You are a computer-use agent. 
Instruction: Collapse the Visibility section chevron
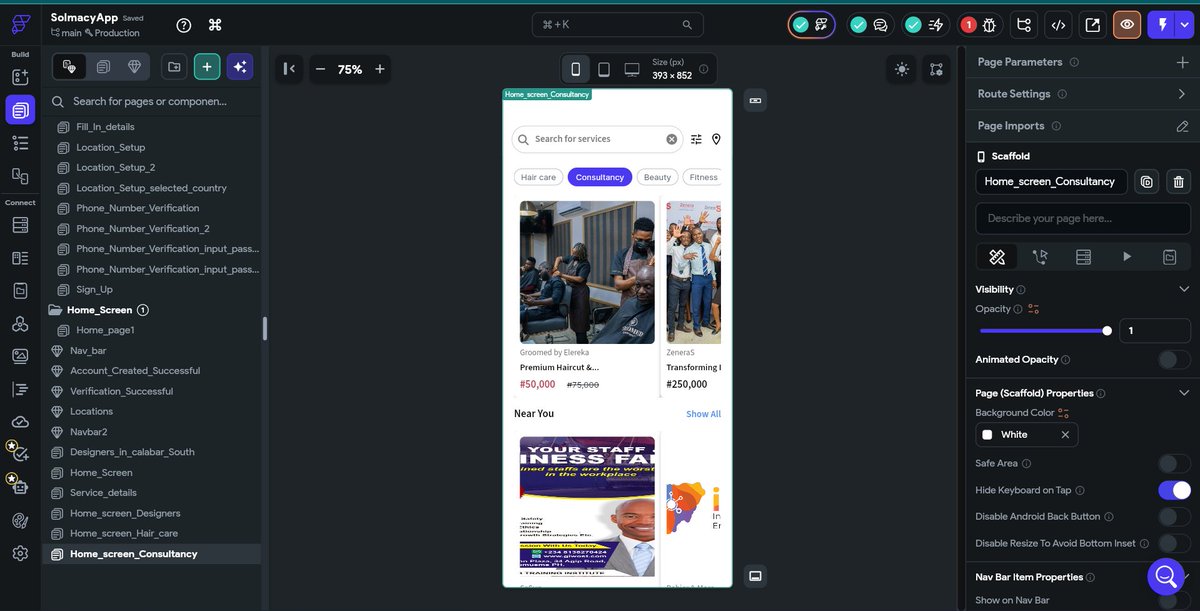tap(1184, 289)
